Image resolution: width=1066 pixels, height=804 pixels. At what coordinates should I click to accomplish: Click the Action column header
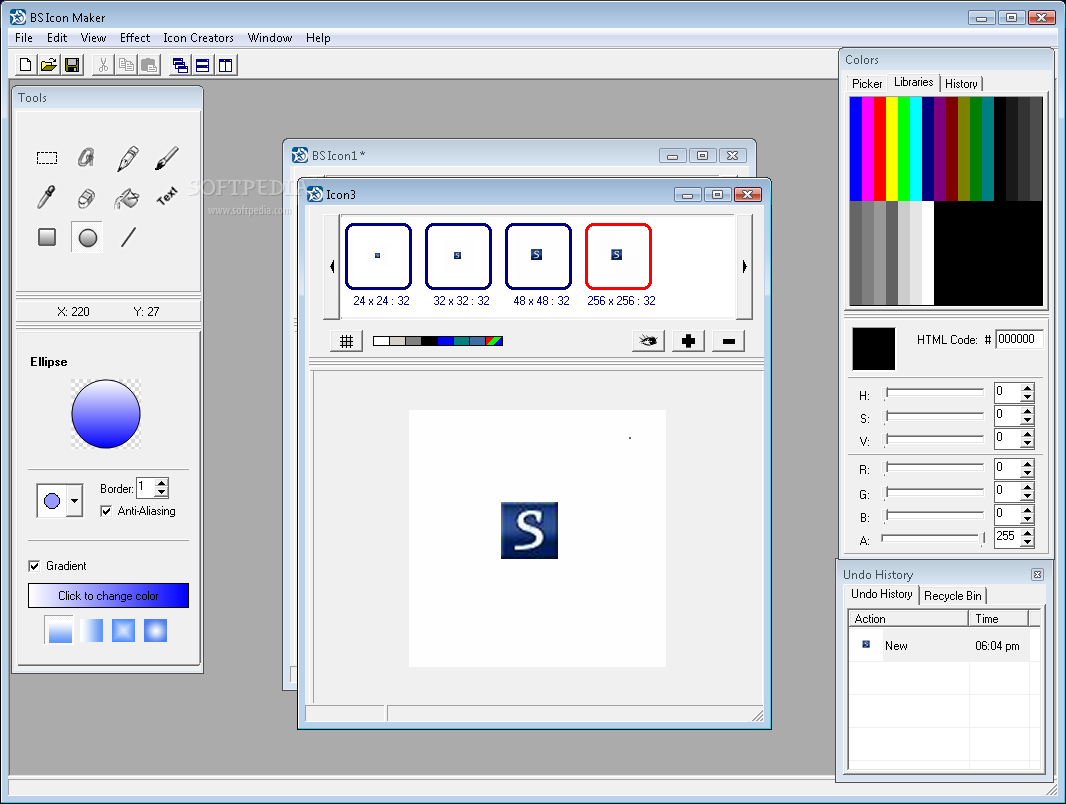[908, 618]
